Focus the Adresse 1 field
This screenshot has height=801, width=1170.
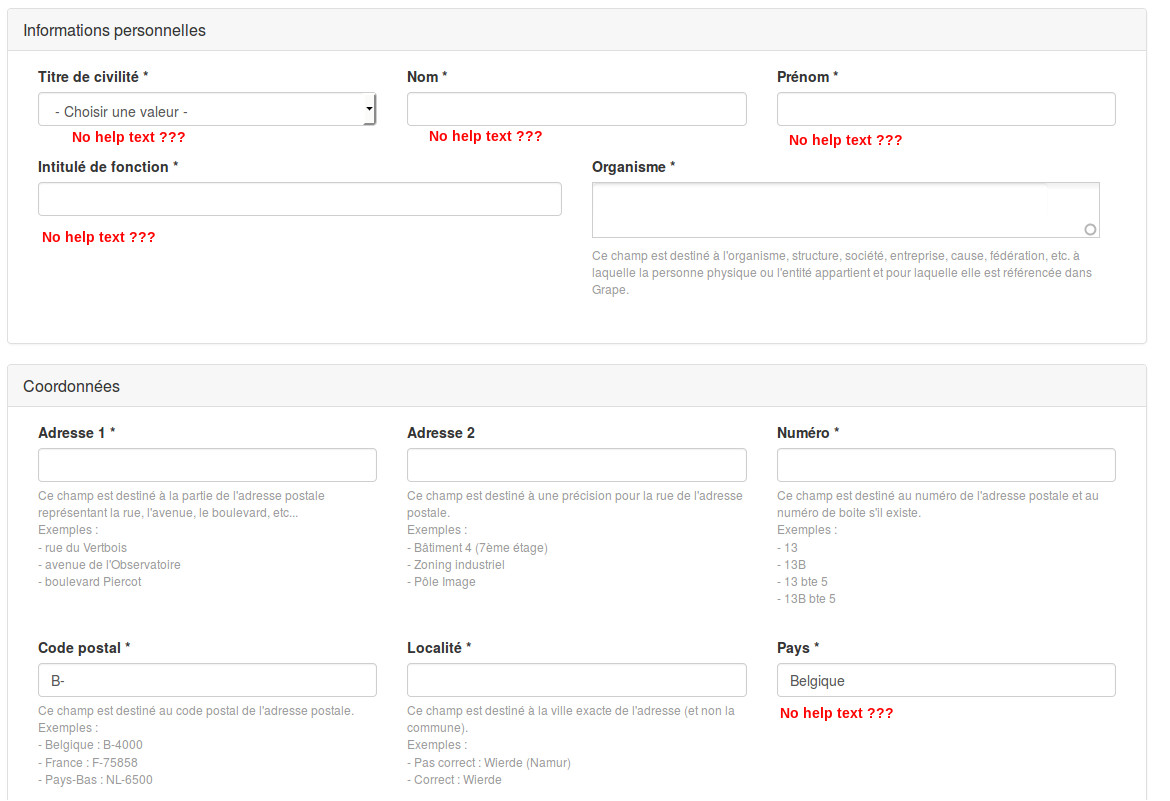click(207, 465)
